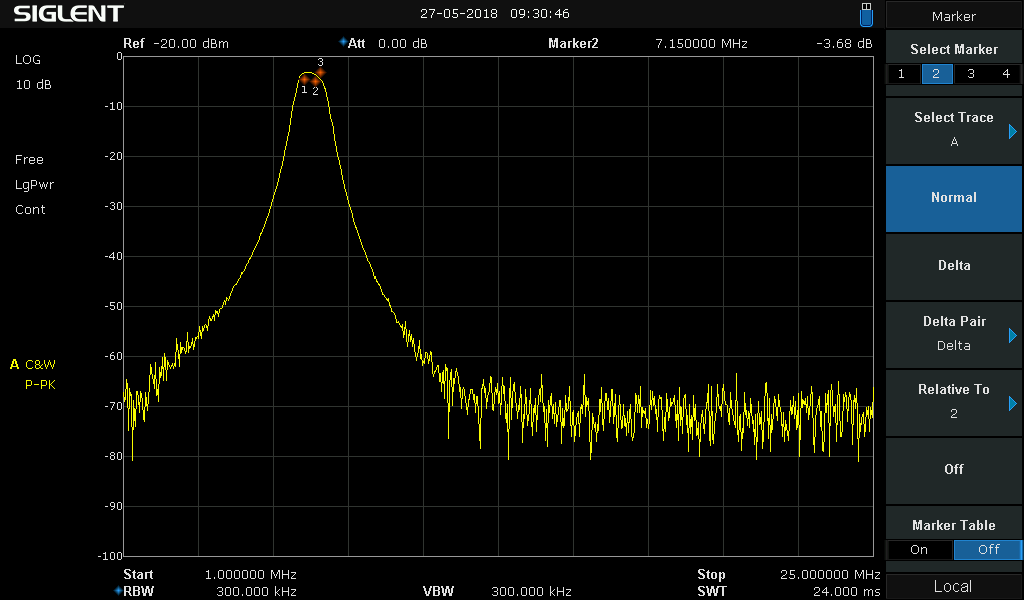
Task: Click the P-PK detector label
Action: [40, 385]
